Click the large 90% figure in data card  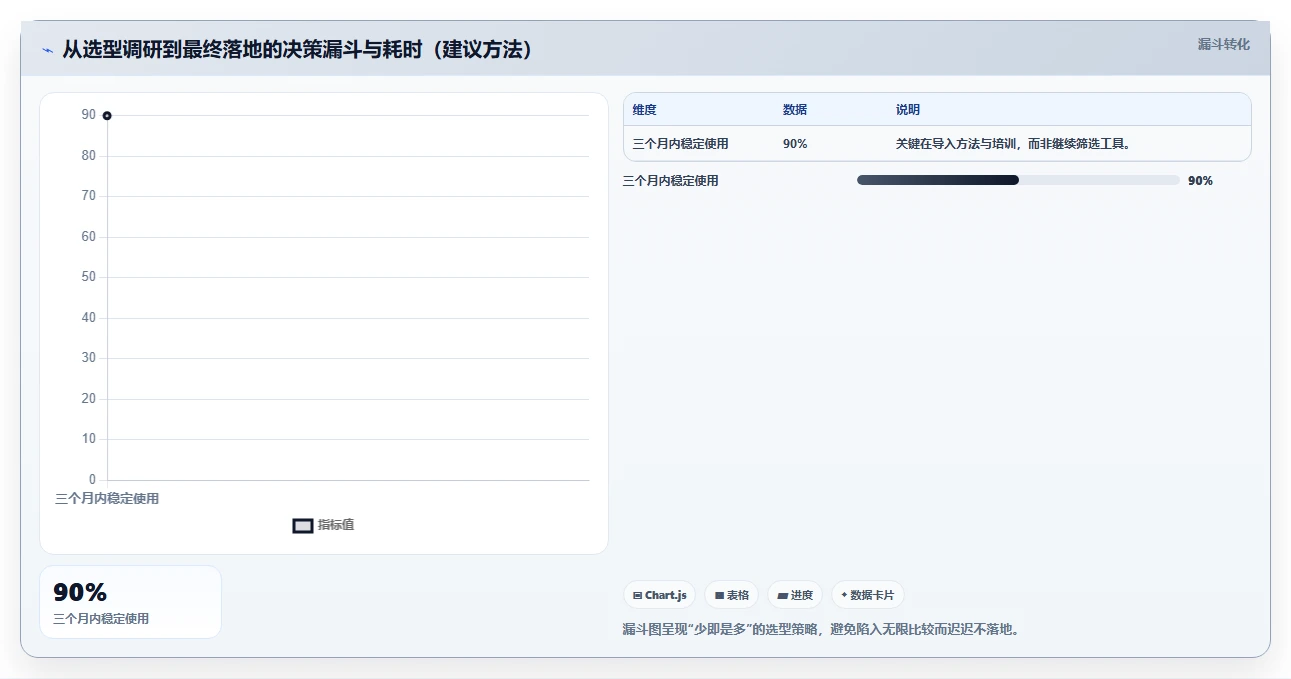pos(80,593)
